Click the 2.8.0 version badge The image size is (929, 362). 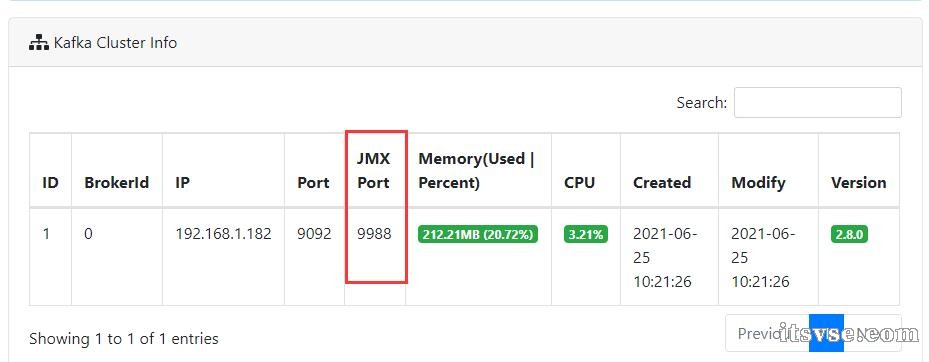(x=850, y=234)
